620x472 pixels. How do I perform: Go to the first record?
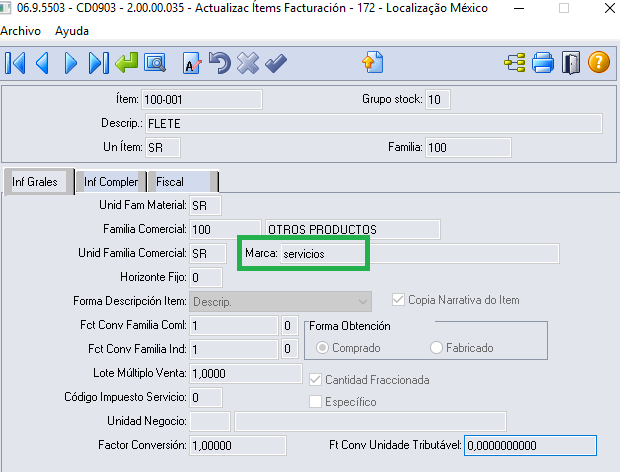point(15,63)
